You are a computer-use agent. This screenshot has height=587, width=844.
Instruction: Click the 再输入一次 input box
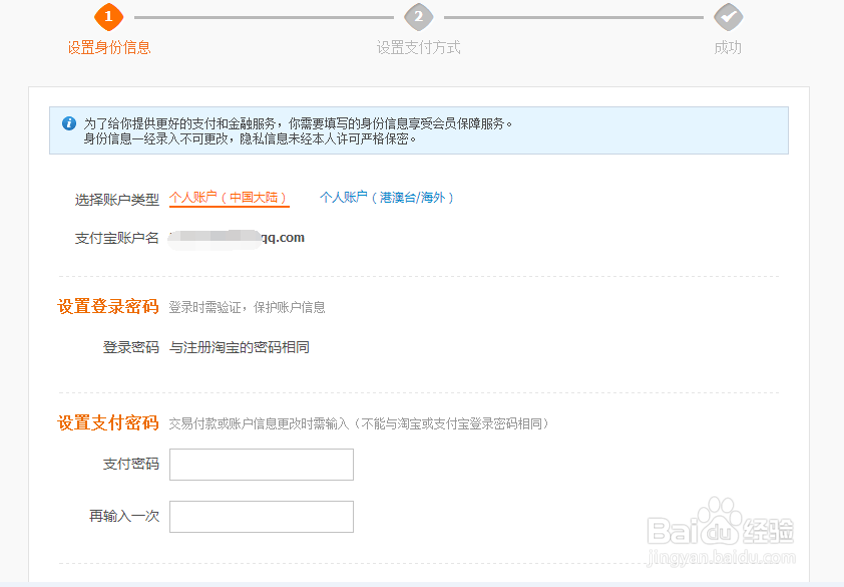[x=261, y=516]
